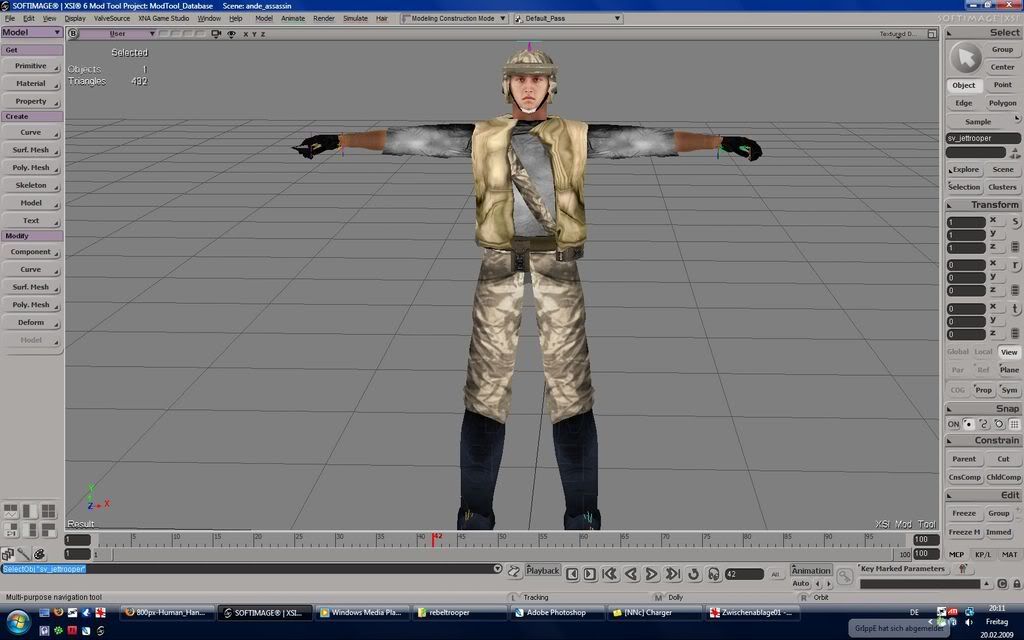Click the large Select arrow tool
This screenshot has height=640, width=1024.
click(965, 57)
